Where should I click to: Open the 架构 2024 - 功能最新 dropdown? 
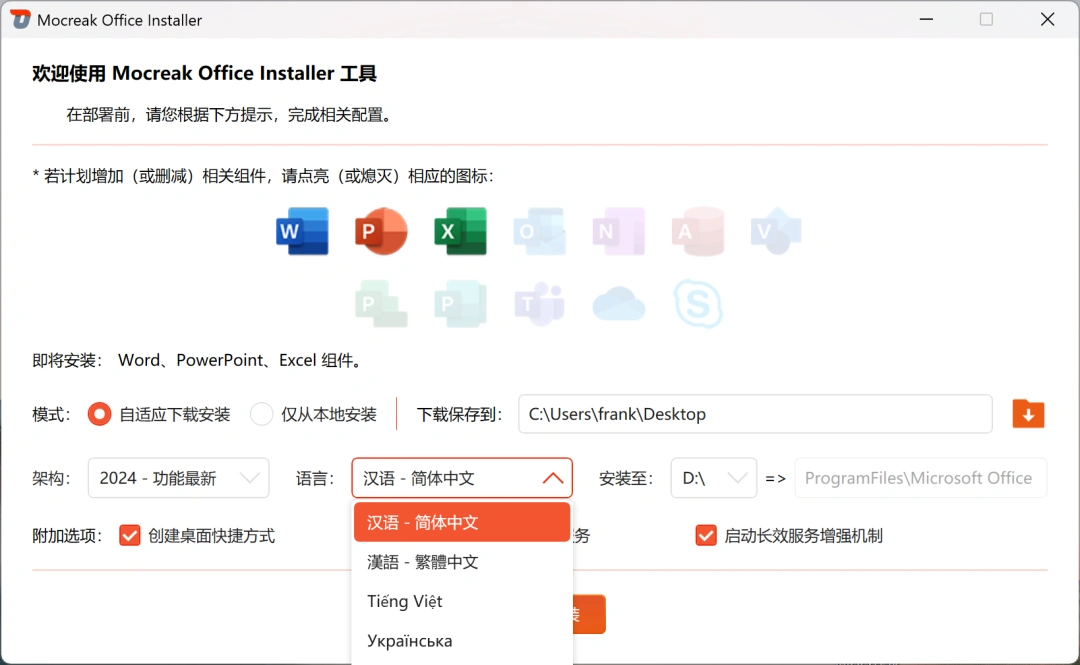point(178,478)
